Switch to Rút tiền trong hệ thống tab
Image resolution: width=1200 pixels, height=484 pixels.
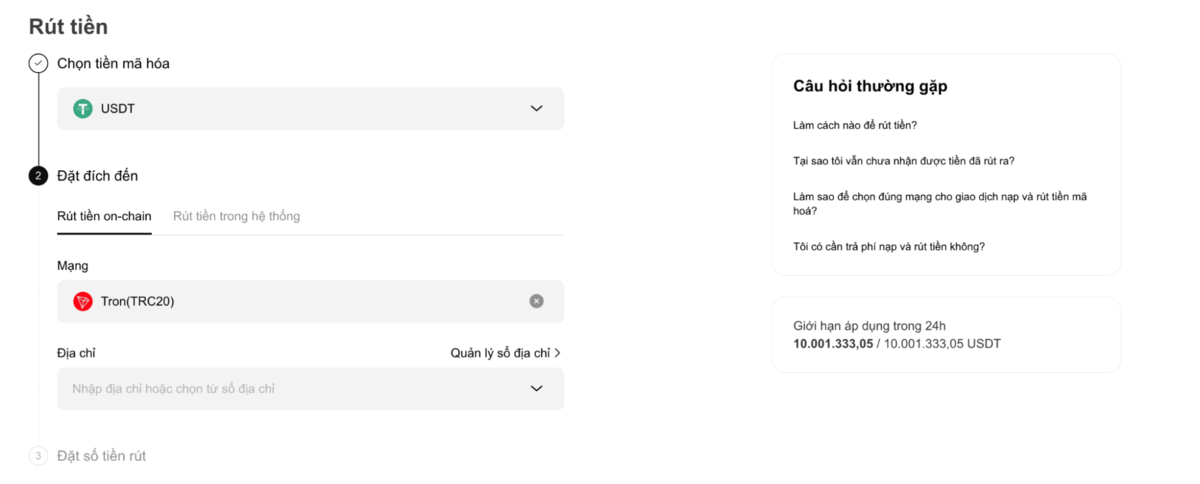[x=236, y=216]
